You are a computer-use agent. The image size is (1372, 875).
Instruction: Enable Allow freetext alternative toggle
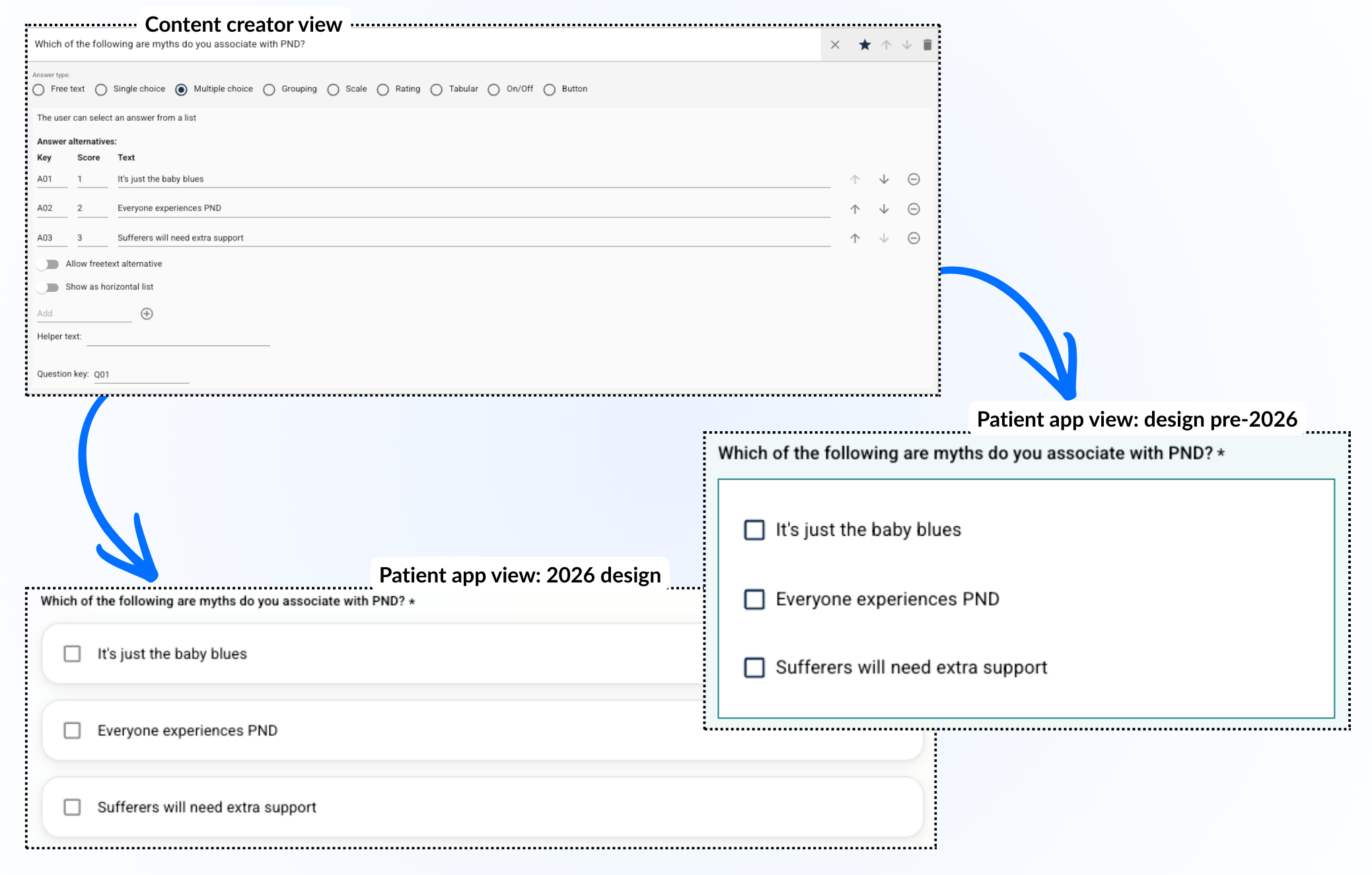48,264
